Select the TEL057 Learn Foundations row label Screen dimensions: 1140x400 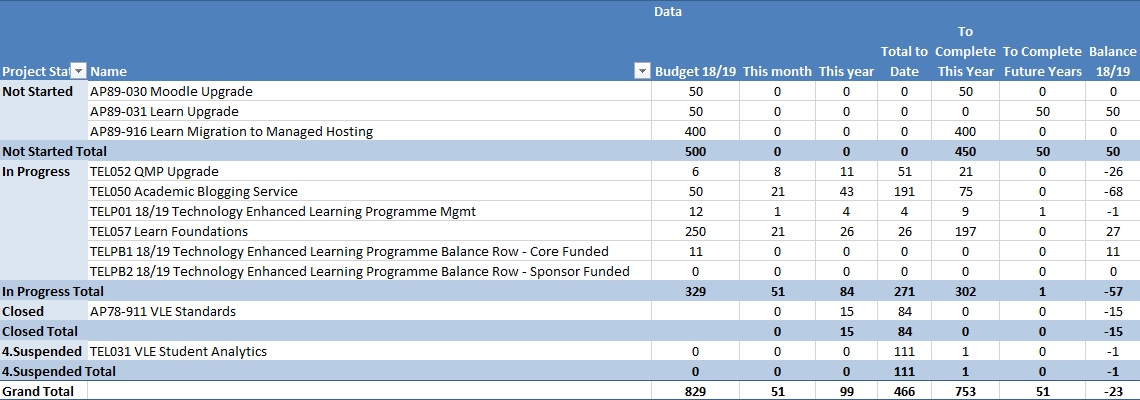pyautogui.click(x=166, y=231)
